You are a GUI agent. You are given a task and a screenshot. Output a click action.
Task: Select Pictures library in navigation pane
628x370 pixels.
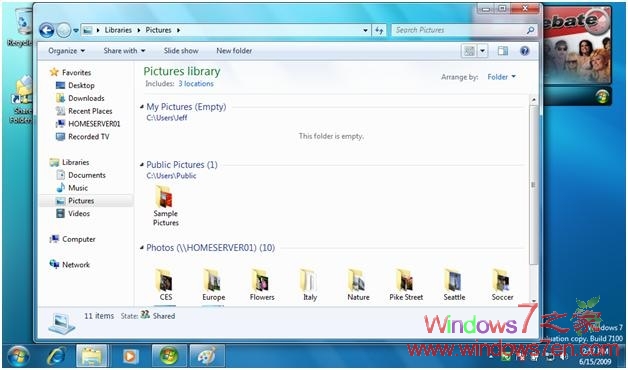86,201
